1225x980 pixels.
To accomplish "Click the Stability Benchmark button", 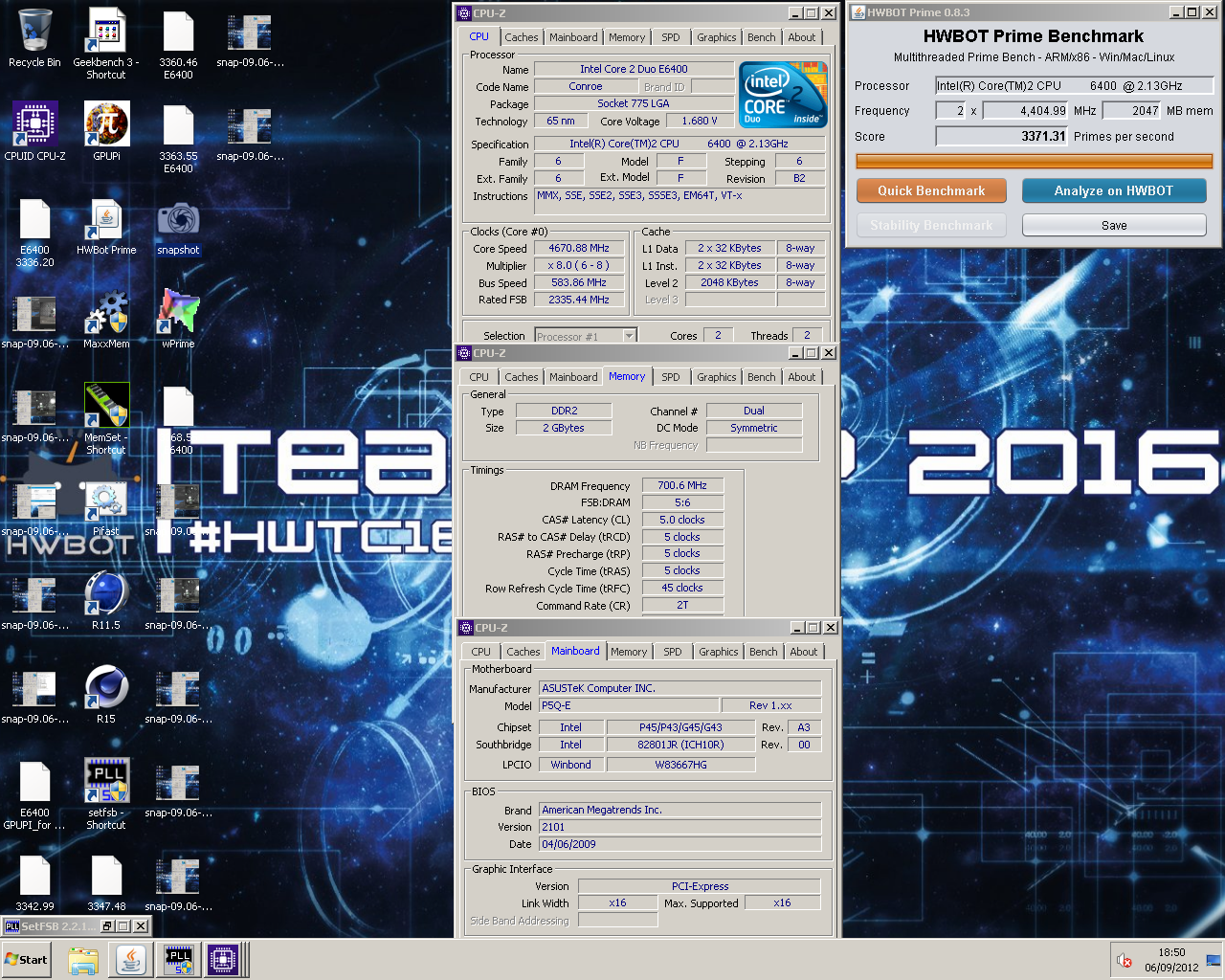I will 931,225.
